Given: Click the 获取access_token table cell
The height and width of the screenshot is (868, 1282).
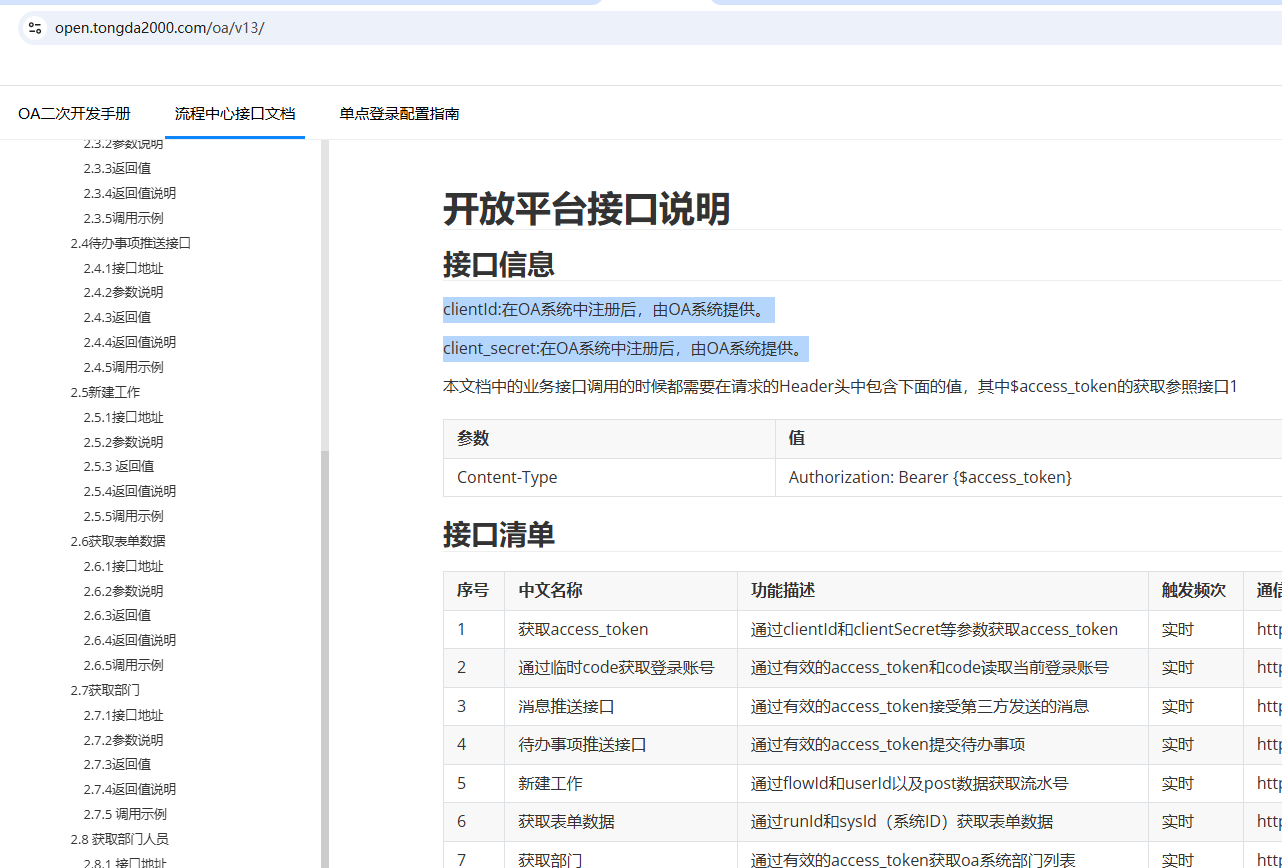Looking at the screenshot, I should pos(621,630).
